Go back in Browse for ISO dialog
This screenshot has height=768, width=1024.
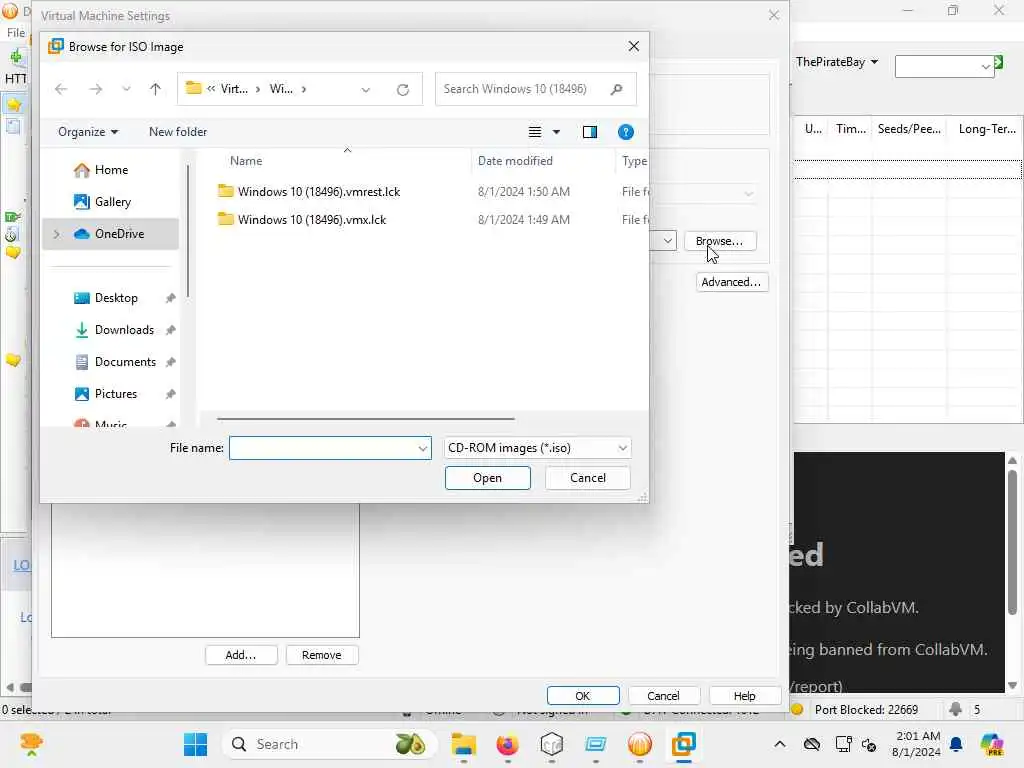tap(61, 89)
